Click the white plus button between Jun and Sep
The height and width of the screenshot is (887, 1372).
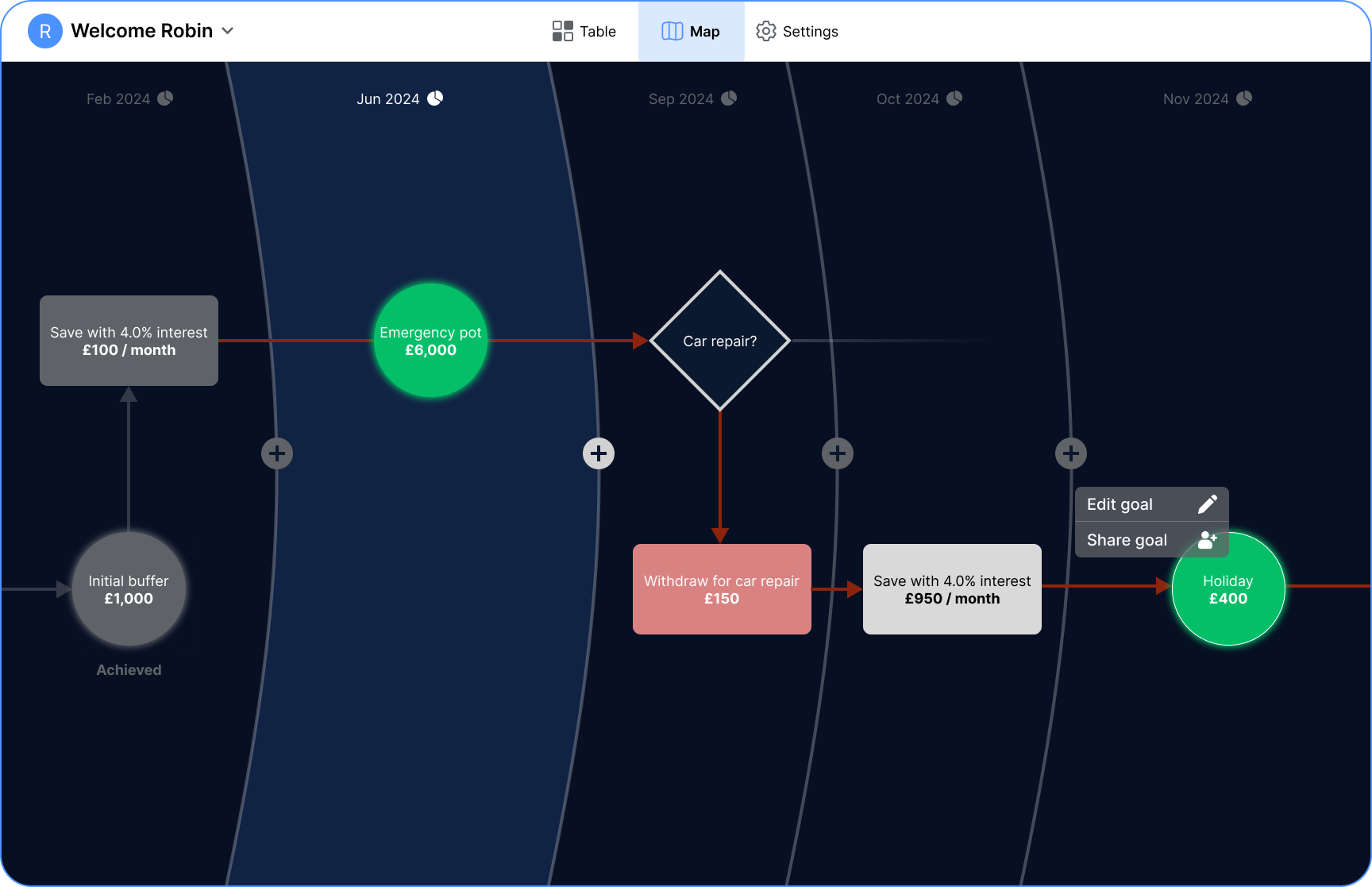tap(599, 453)
